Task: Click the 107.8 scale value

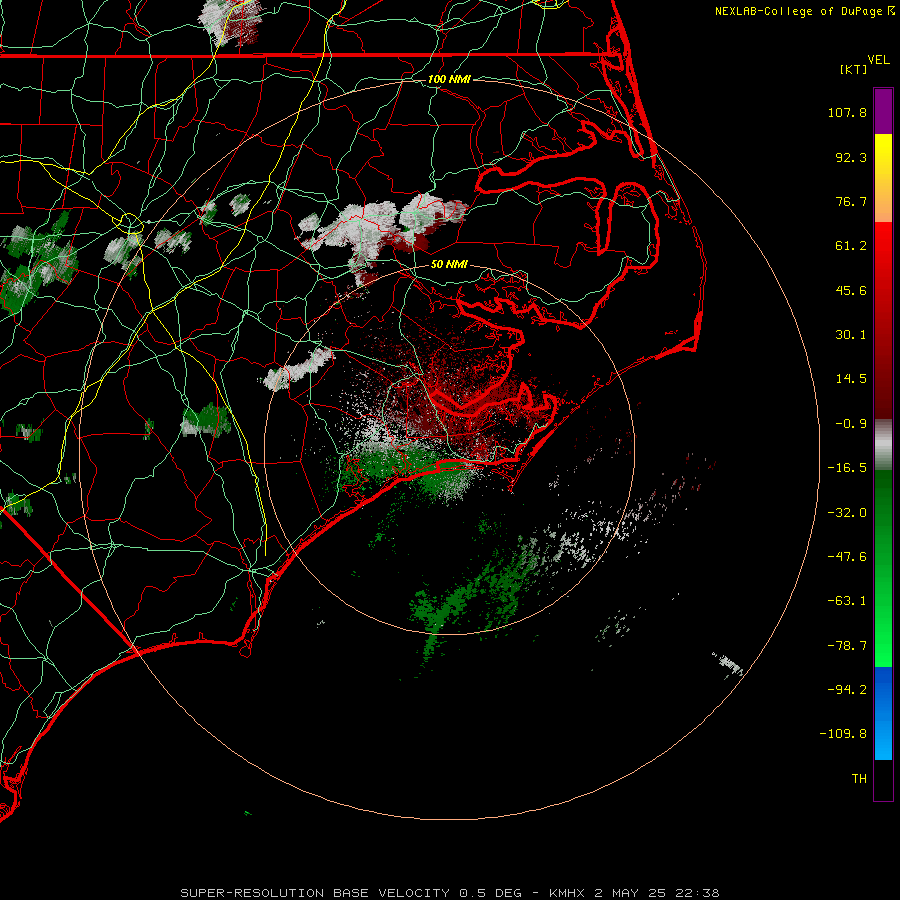Action: (847, 112)
